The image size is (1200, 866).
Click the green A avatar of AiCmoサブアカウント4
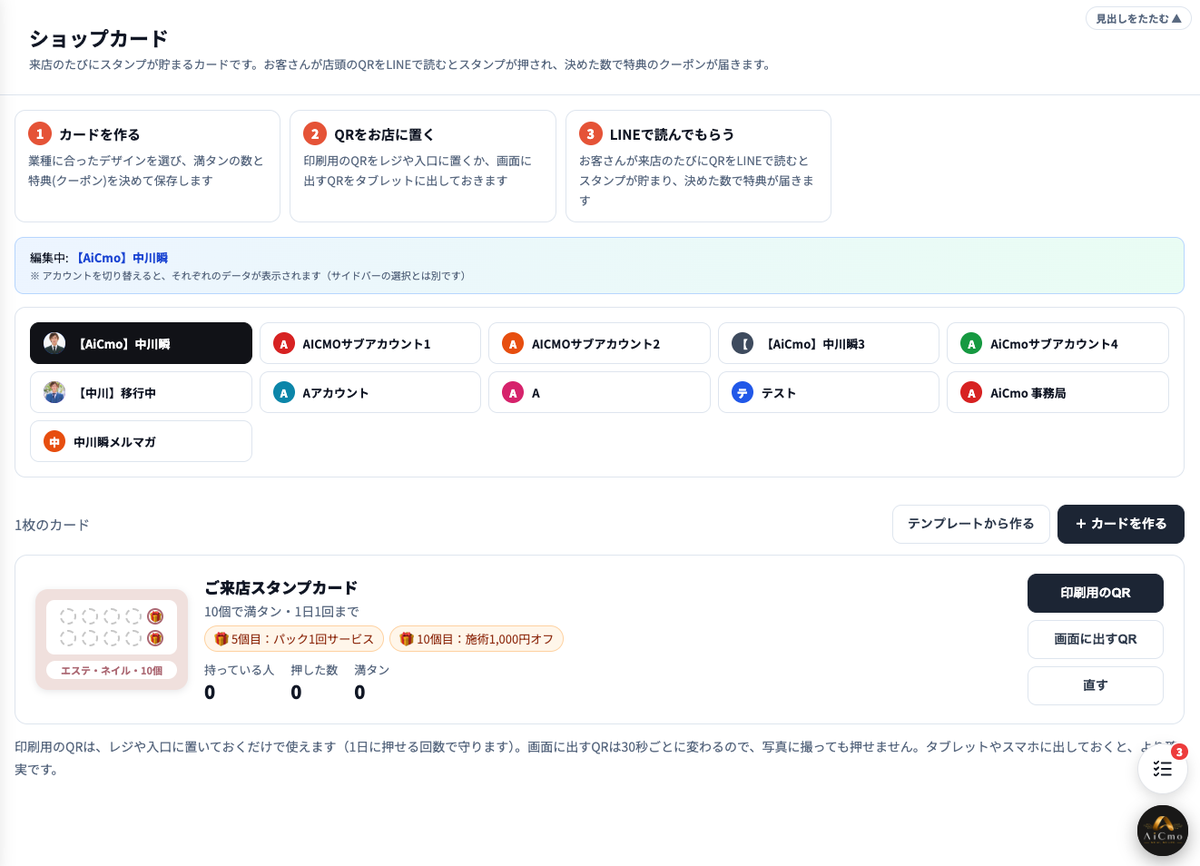(x=971, y=343)
